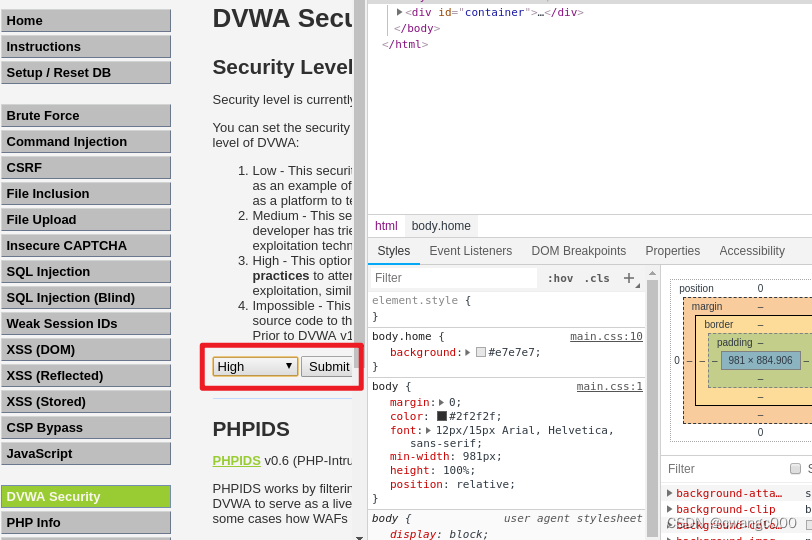Switch to Event Listeners tab

(471, 251)
